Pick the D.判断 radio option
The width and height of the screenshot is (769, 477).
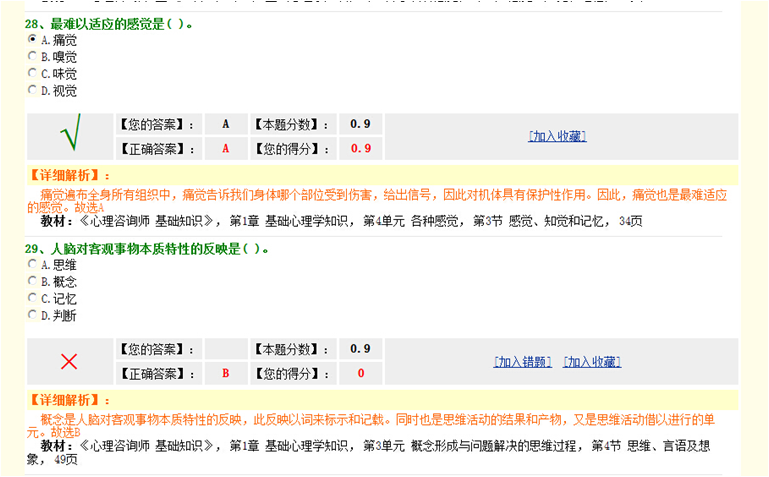pyautogui.click(x=33, y=315)
